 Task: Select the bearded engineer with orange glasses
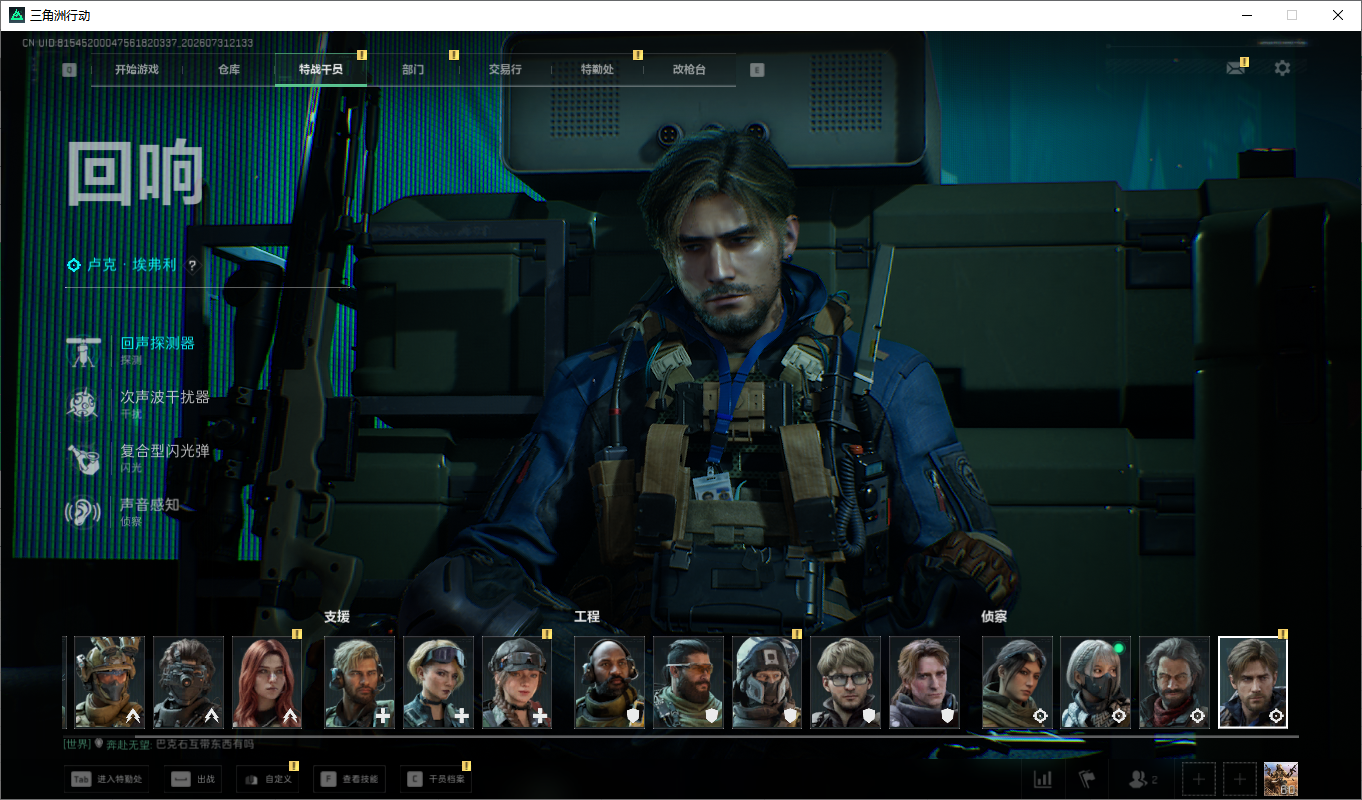pyautogui.click(x=689, y=682)
